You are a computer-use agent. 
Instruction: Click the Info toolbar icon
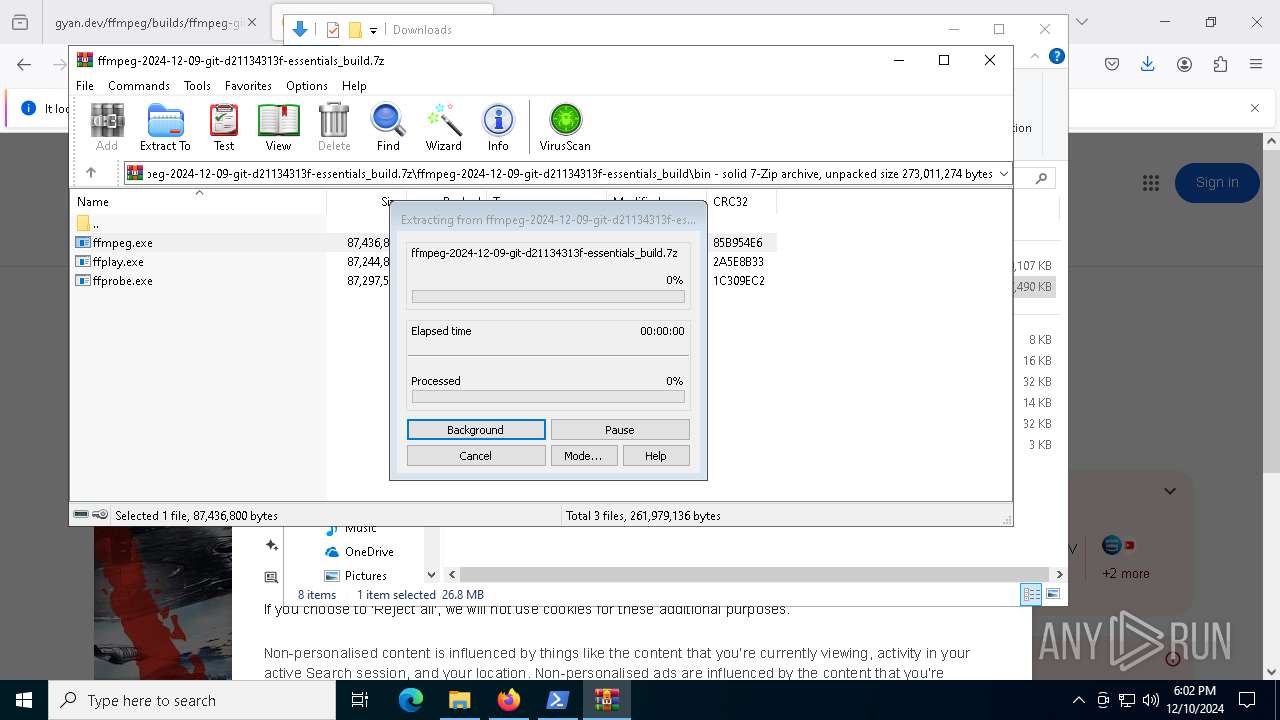498,127
